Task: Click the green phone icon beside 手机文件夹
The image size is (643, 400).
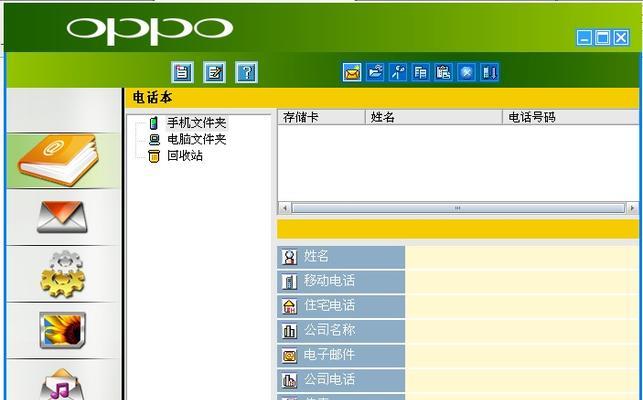Action: (x=154, y=123)
